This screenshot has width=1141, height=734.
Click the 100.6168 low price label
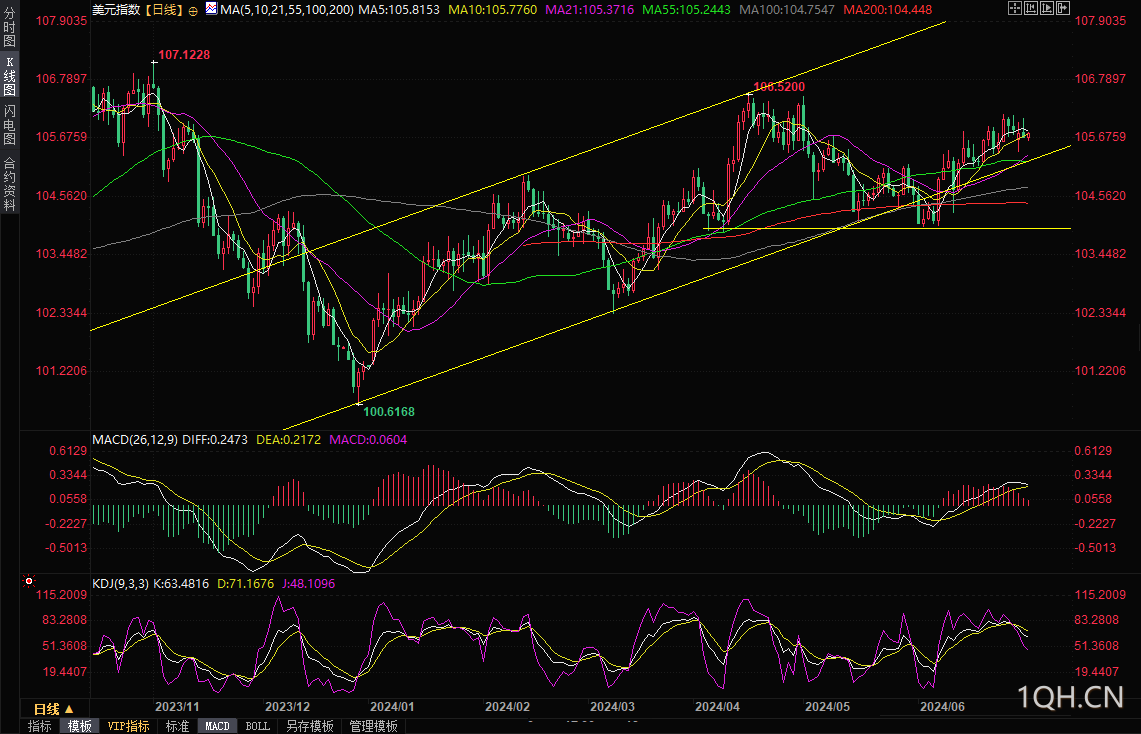click(x=389, y=412)
